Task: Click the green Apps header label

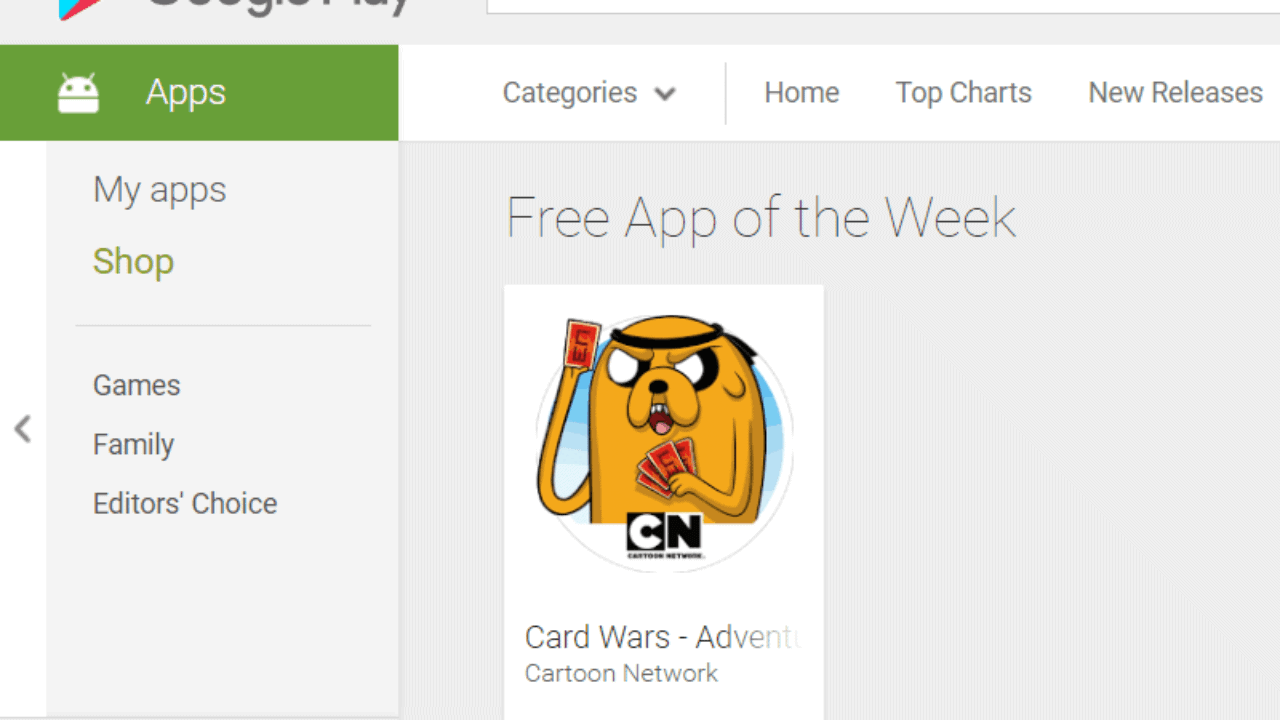Action: click(x=186, y=92)
